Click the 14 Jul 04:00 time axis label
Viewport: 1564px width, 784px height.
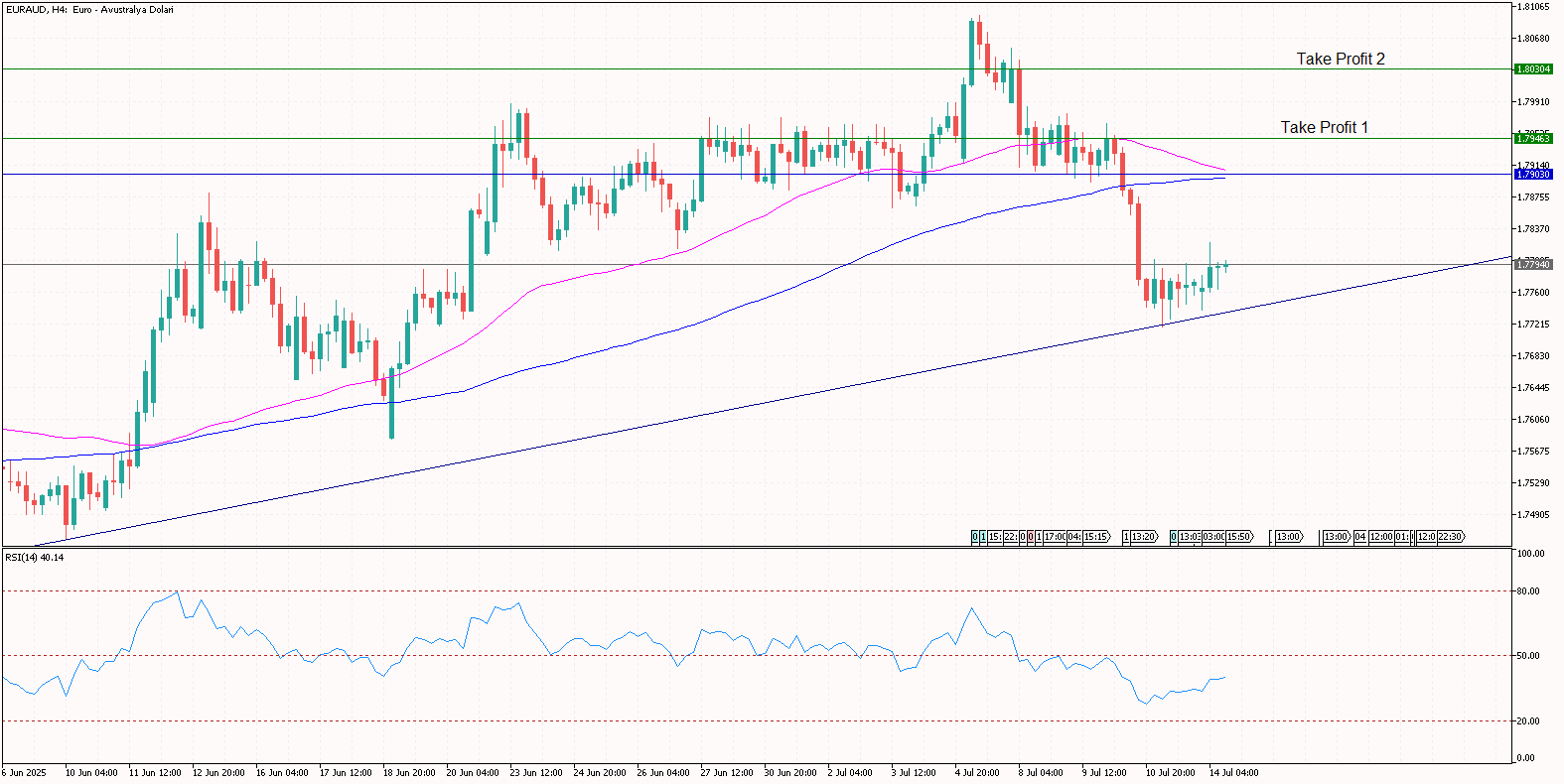click(1233, 773)
